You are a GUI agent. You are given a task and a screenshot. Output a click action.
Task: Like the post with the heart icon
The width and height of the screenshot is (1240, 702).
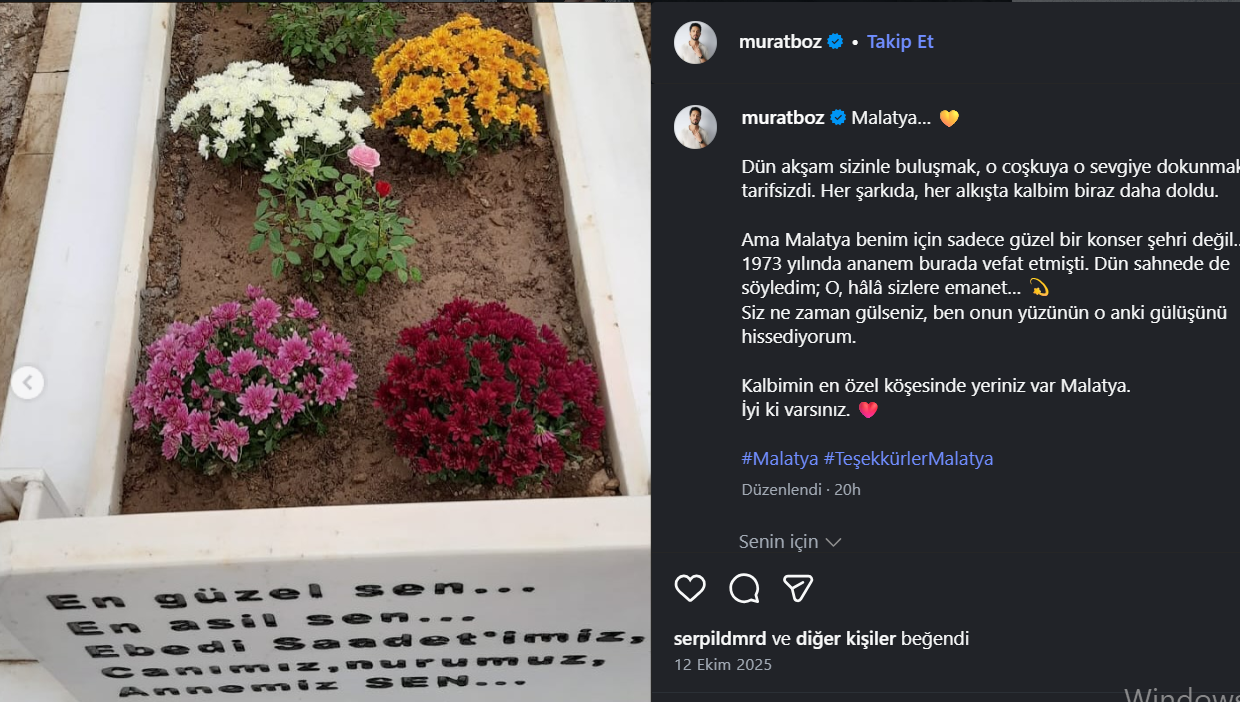tap(690, 588)
